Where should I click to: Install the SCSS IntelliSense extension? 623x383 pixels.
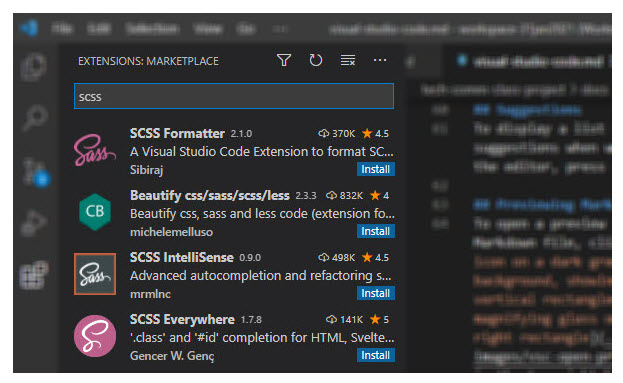click(x=375, y=293)
